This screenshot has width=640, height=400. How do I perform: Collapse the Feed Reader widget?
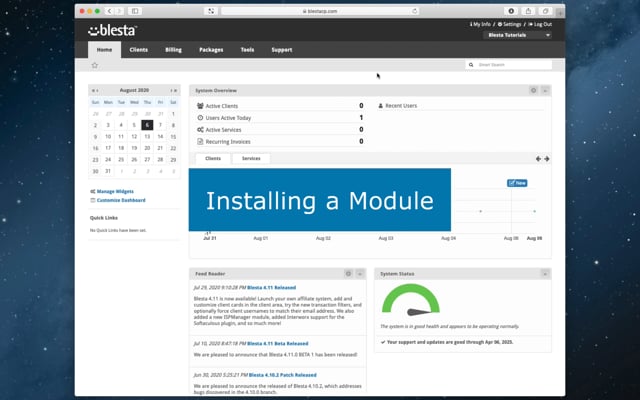(x=360, y=272)
